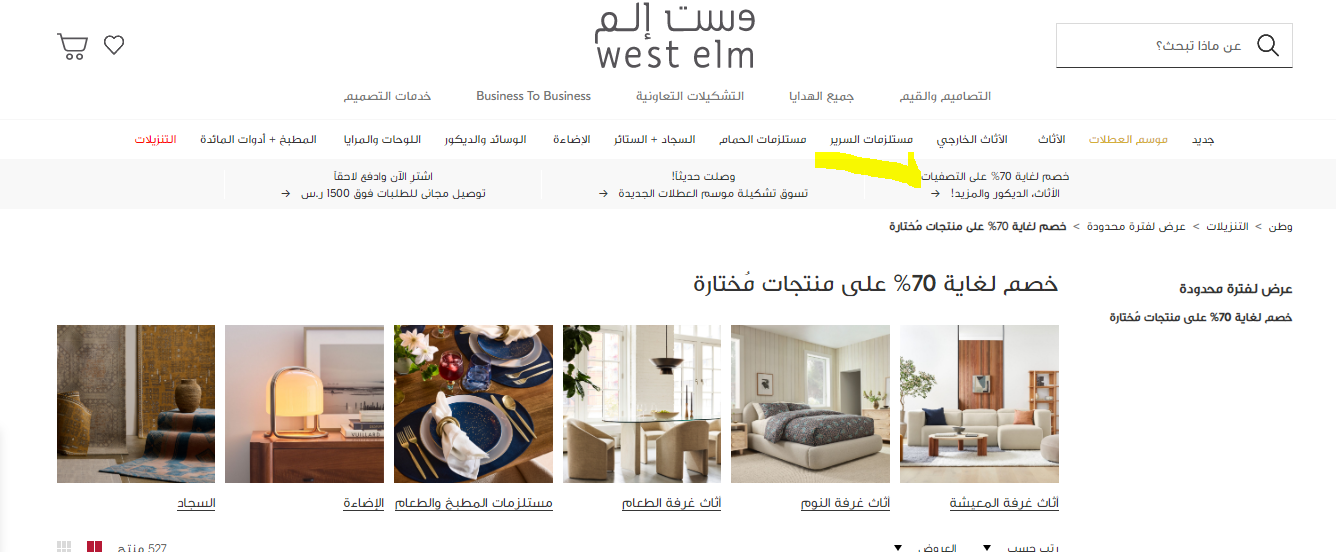Screen dimensions: 1336x552
Task: Switch to the small grid view icon
Action: [64, 547]
